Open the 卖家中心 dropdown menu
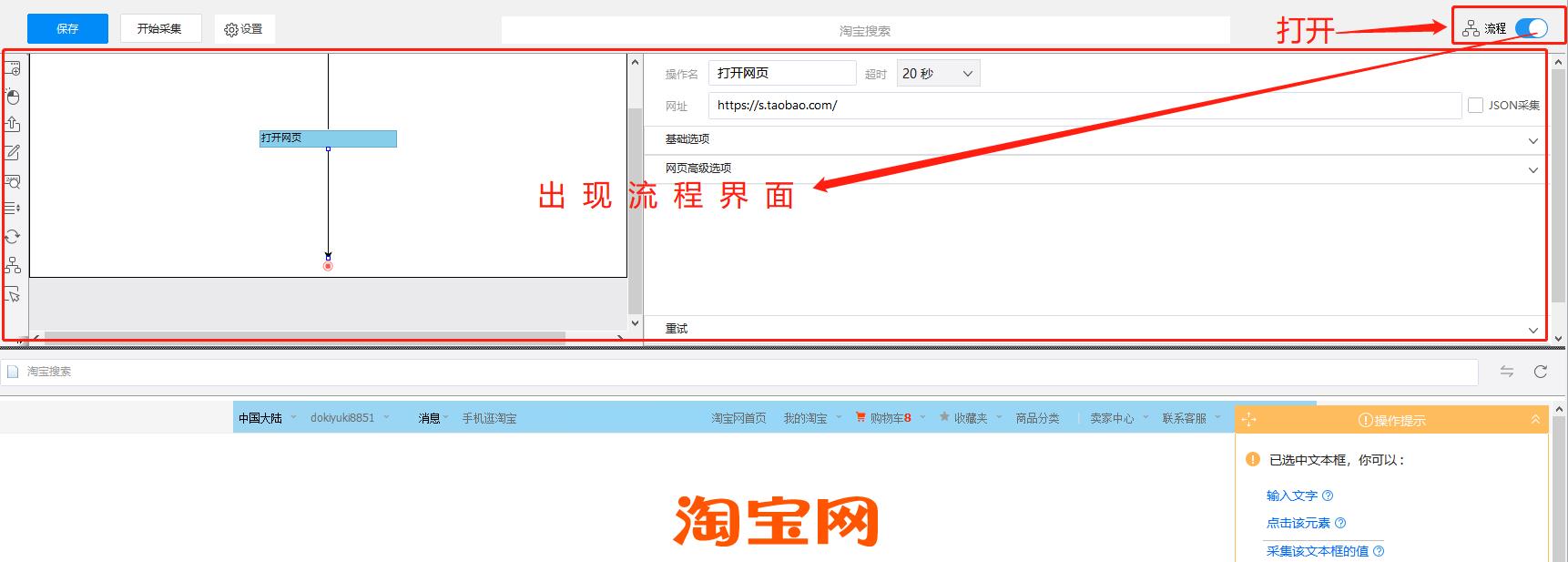 1119,418
